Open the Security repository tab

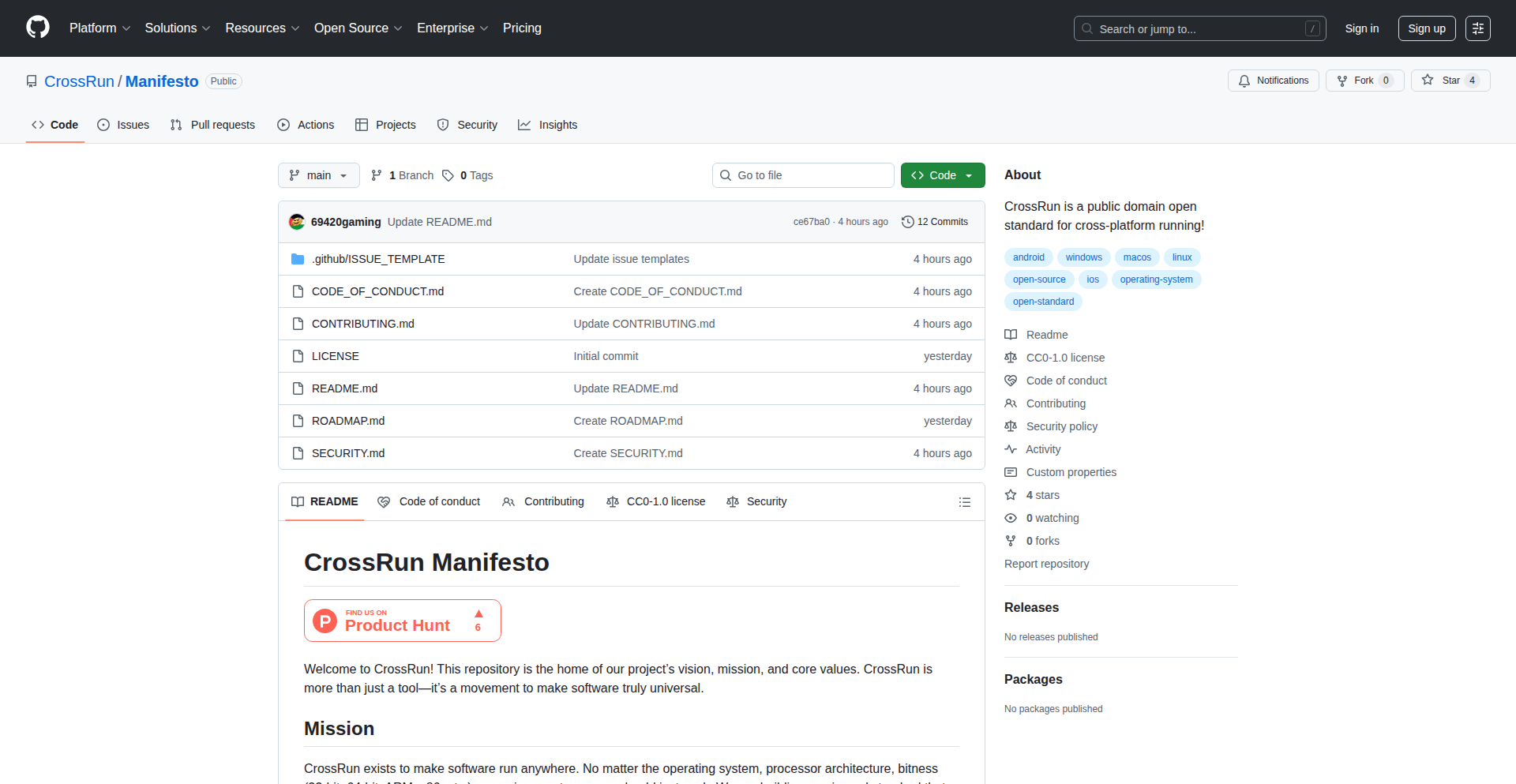pyautogui.click(x=467, y=125)
